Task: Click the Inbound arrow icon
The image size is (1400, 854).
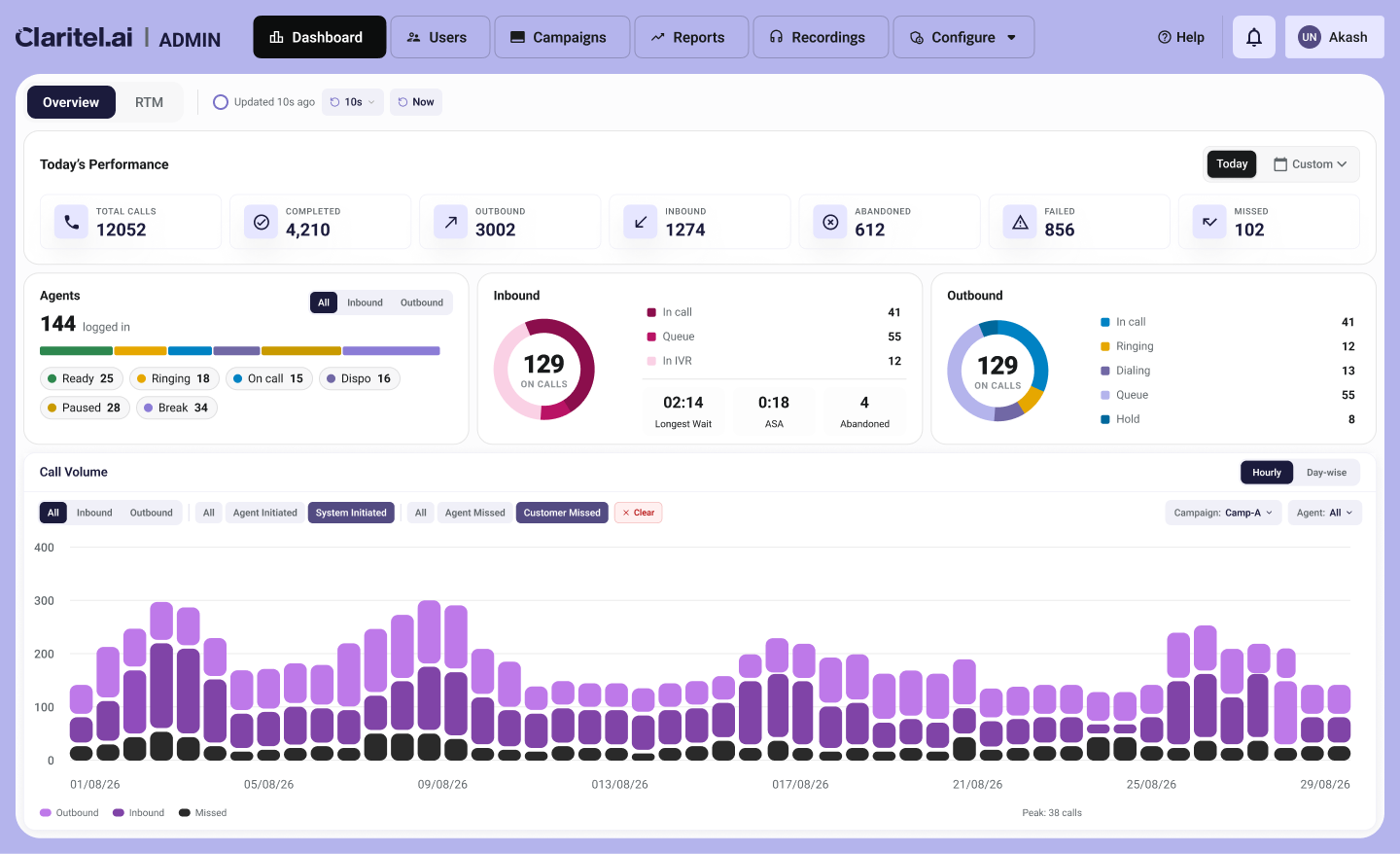Action: [x=641, y=222]
